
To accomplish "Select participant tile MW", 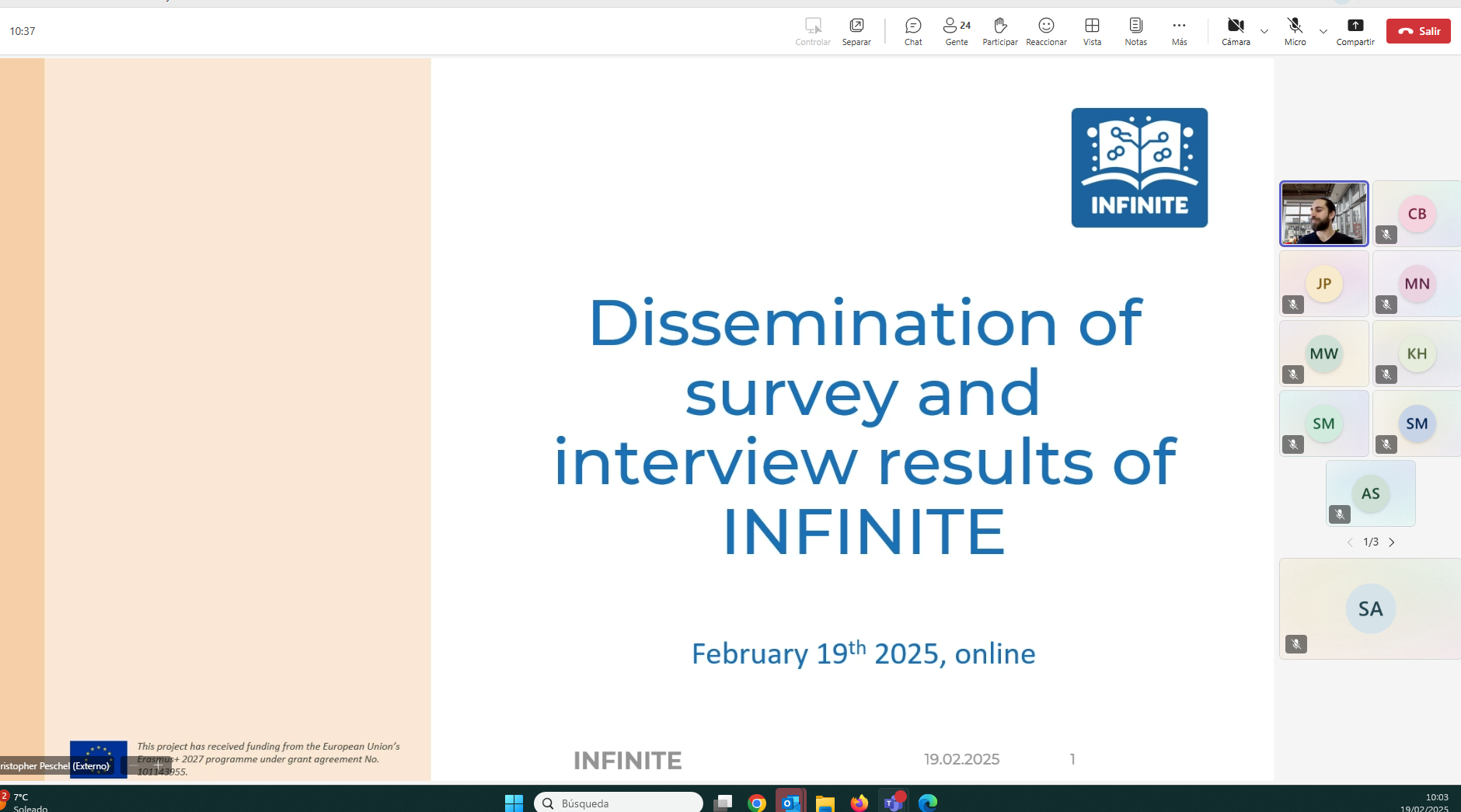I will 1324,354.
